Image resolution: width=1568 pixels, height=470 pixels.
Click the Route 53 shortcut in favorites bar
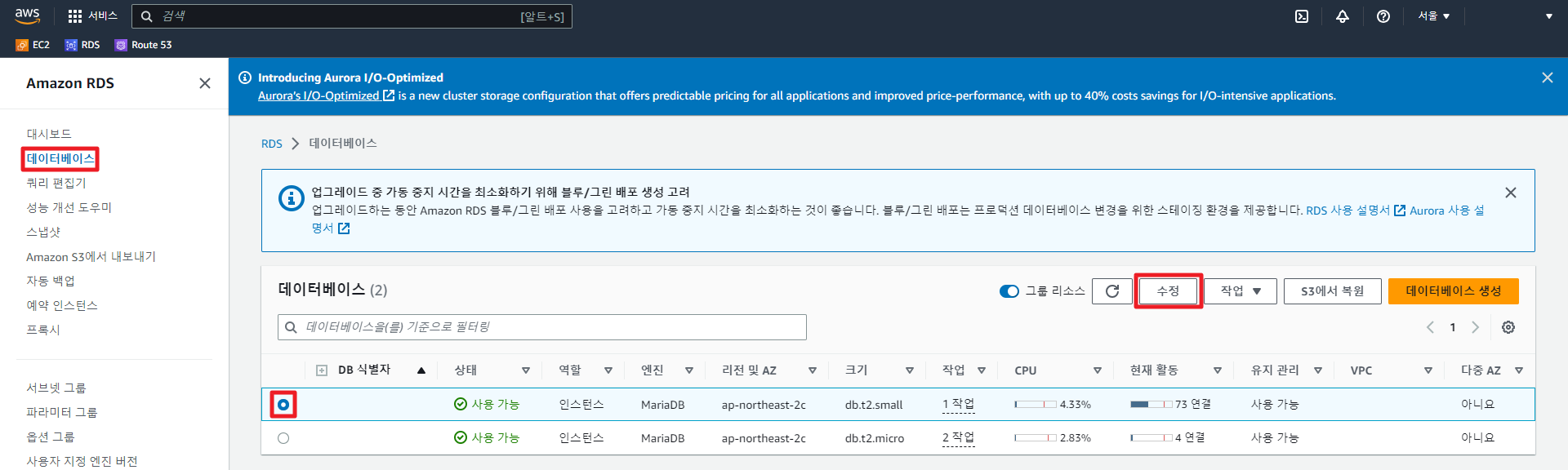click(x=144, y=45)
